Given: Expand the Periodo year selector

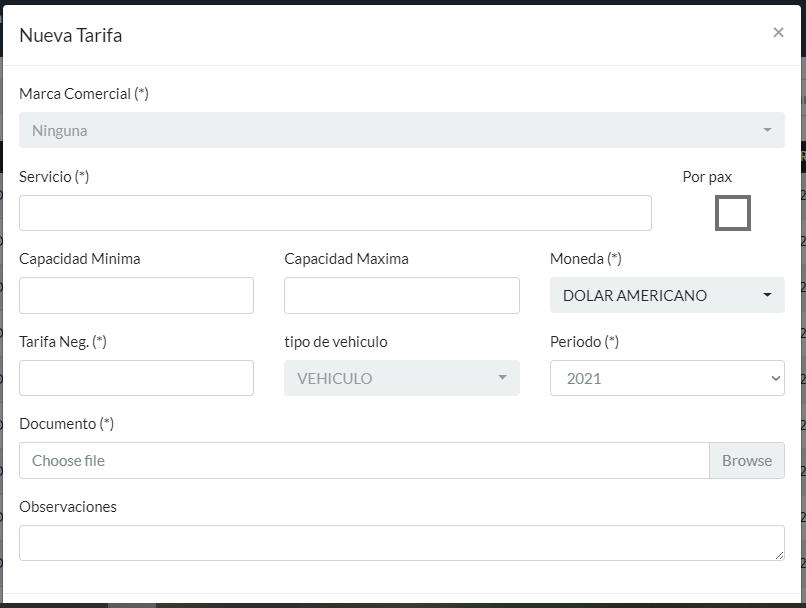Looking at the screenshot, I should 667,378.
